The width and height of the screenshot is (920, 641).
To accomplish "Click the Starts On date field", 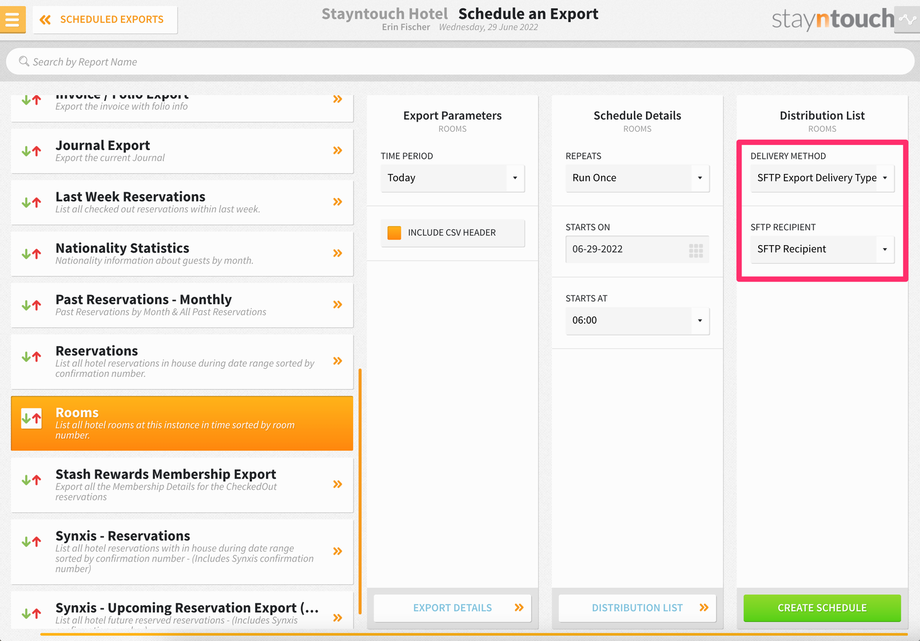I will (x=637, y=249).
